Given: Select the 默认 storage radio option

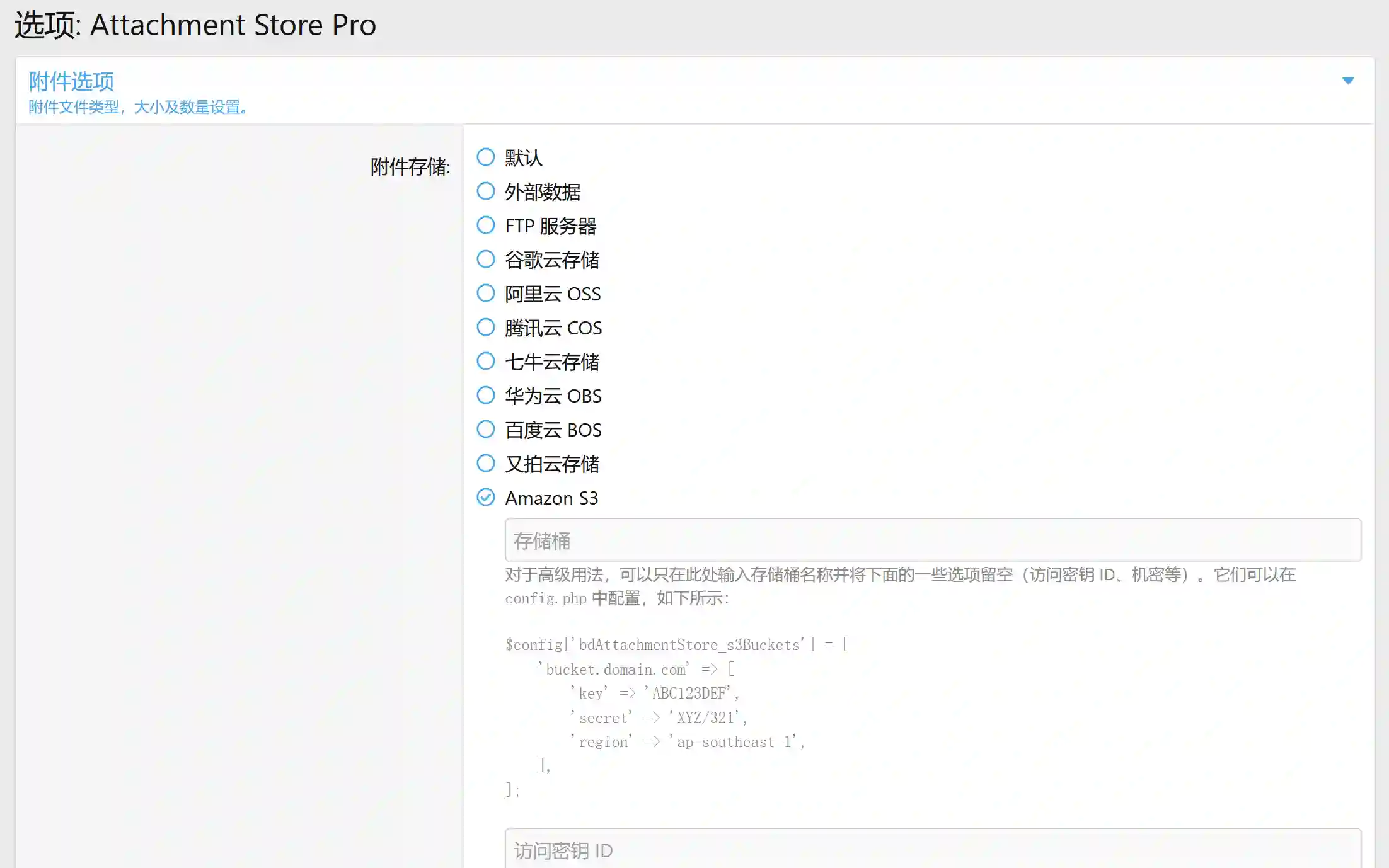Looking at the screenshot, I should (485, 157).
